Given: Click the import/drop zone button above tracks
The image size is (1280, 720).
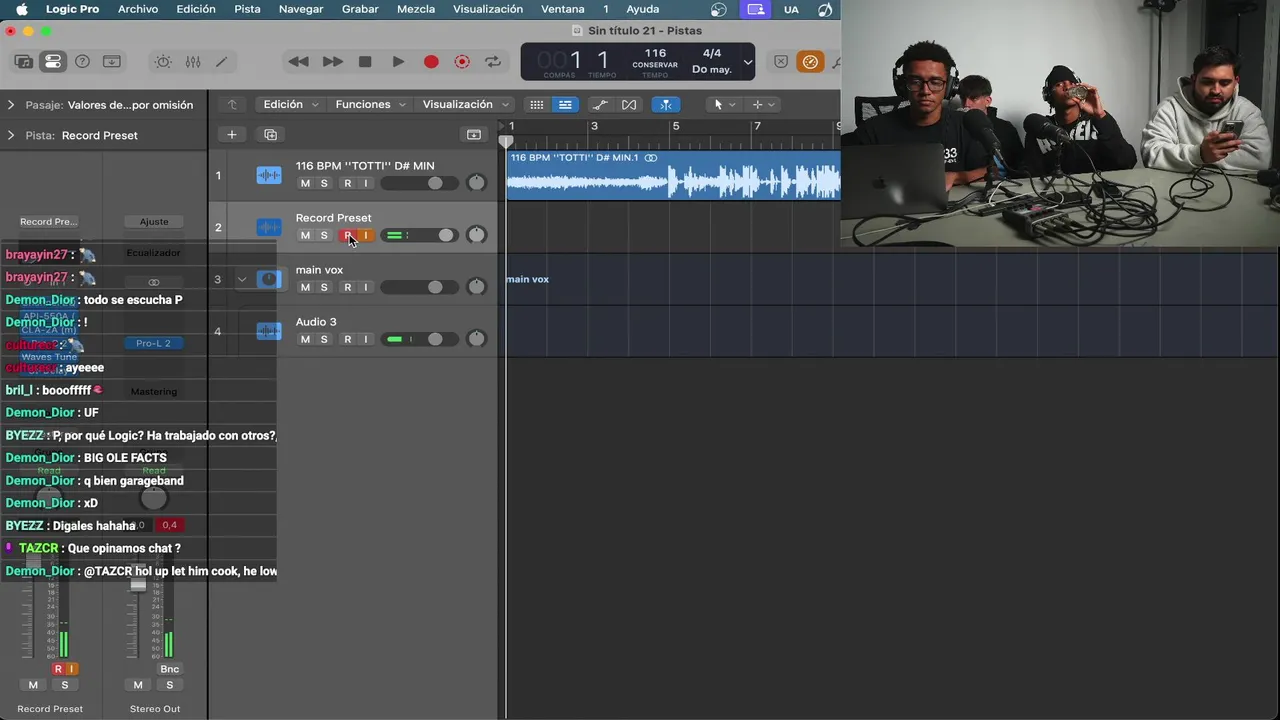Looking at the screenshot, I should 474,135.
